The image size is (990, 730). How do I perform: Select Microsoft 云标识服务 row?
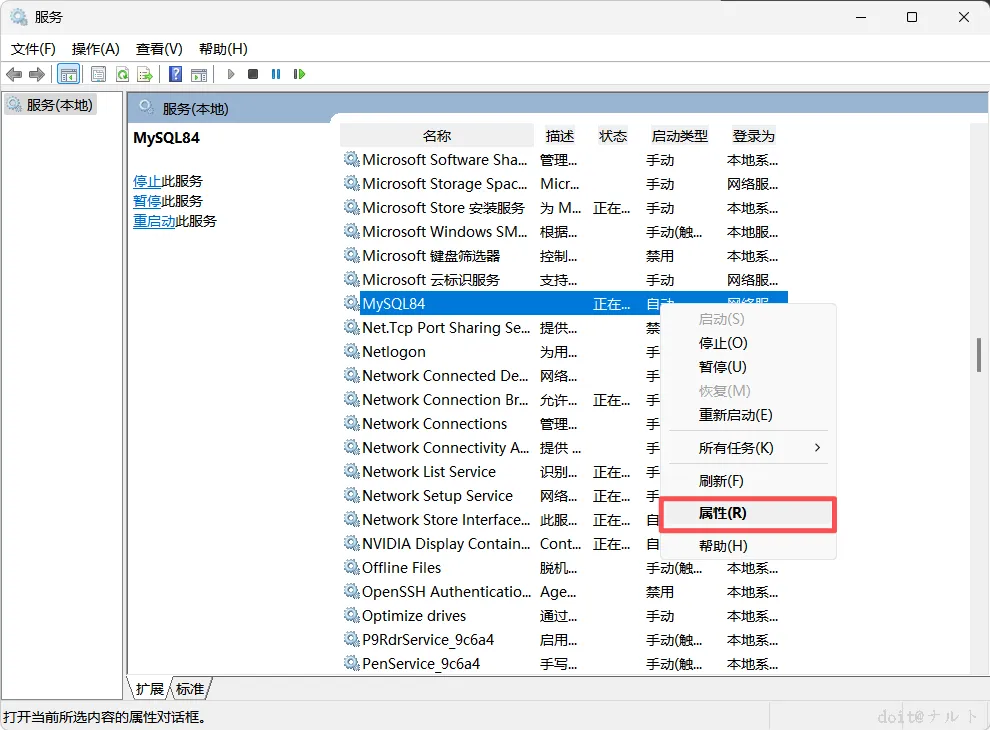pos(564,280)
